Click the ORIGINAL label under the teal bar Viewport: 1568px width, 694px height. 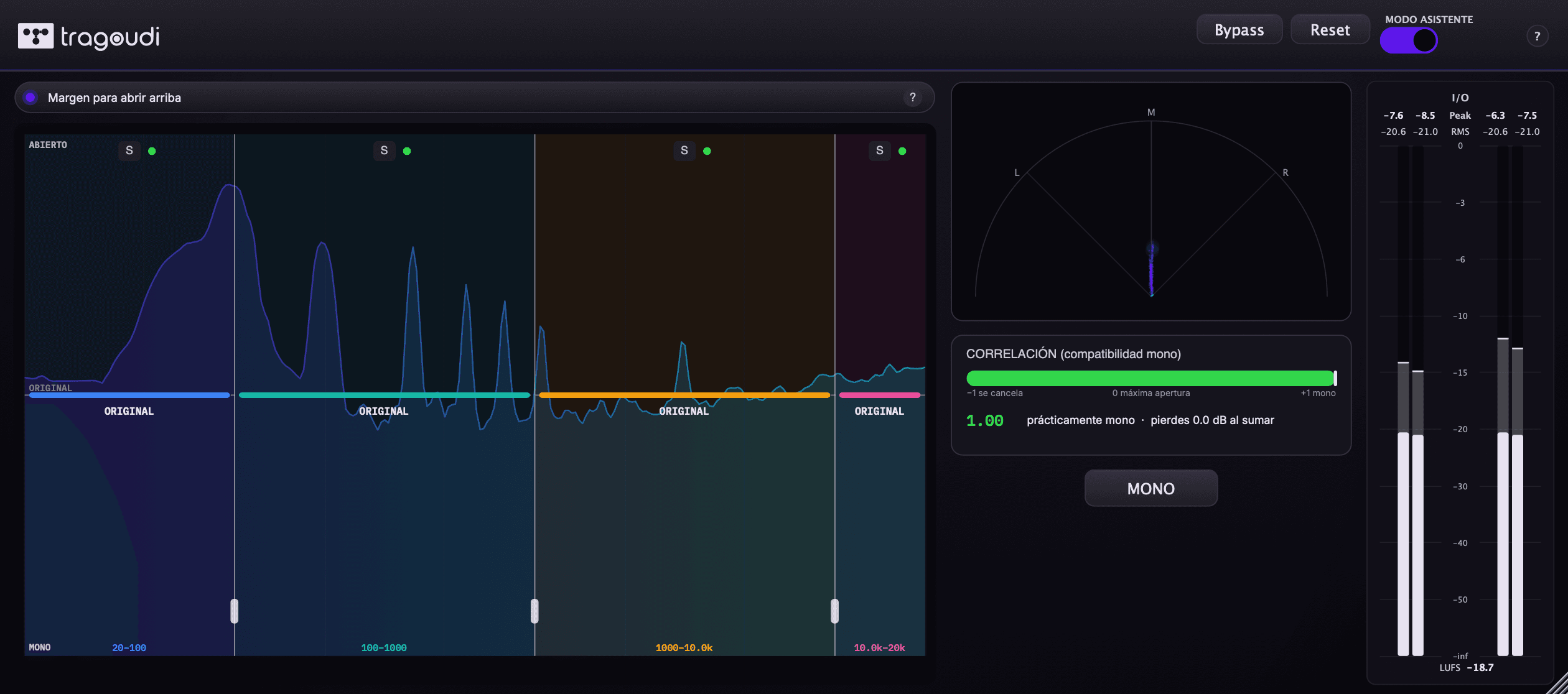(384, 411)
